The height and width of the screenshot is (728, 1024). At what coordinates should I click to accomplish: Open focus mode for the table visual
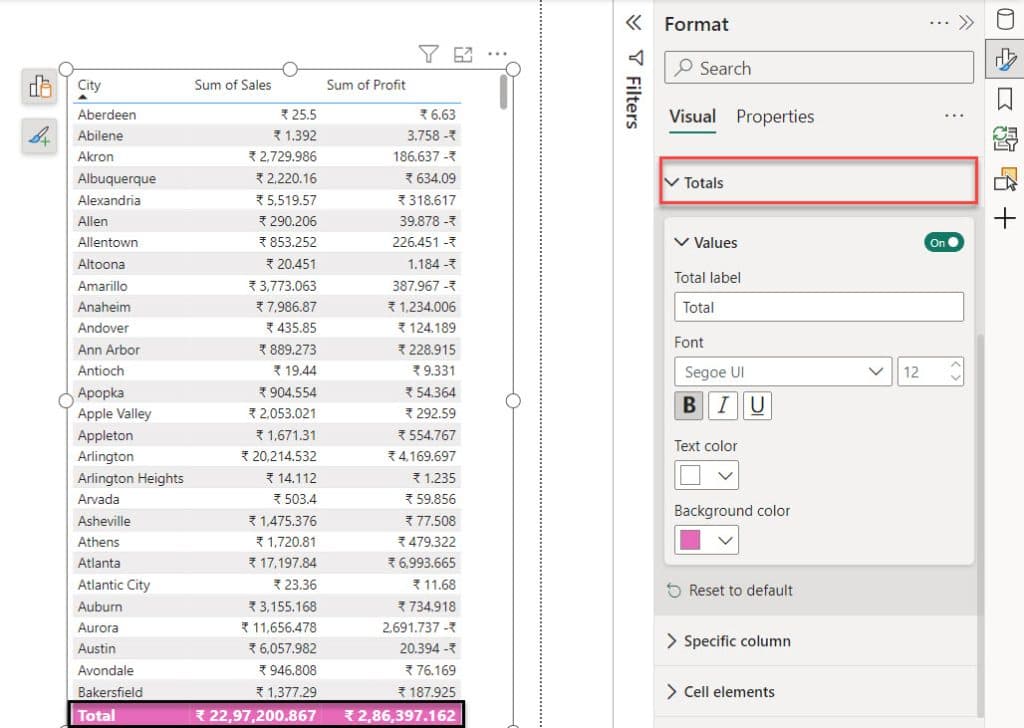click(x=463, y=54)
